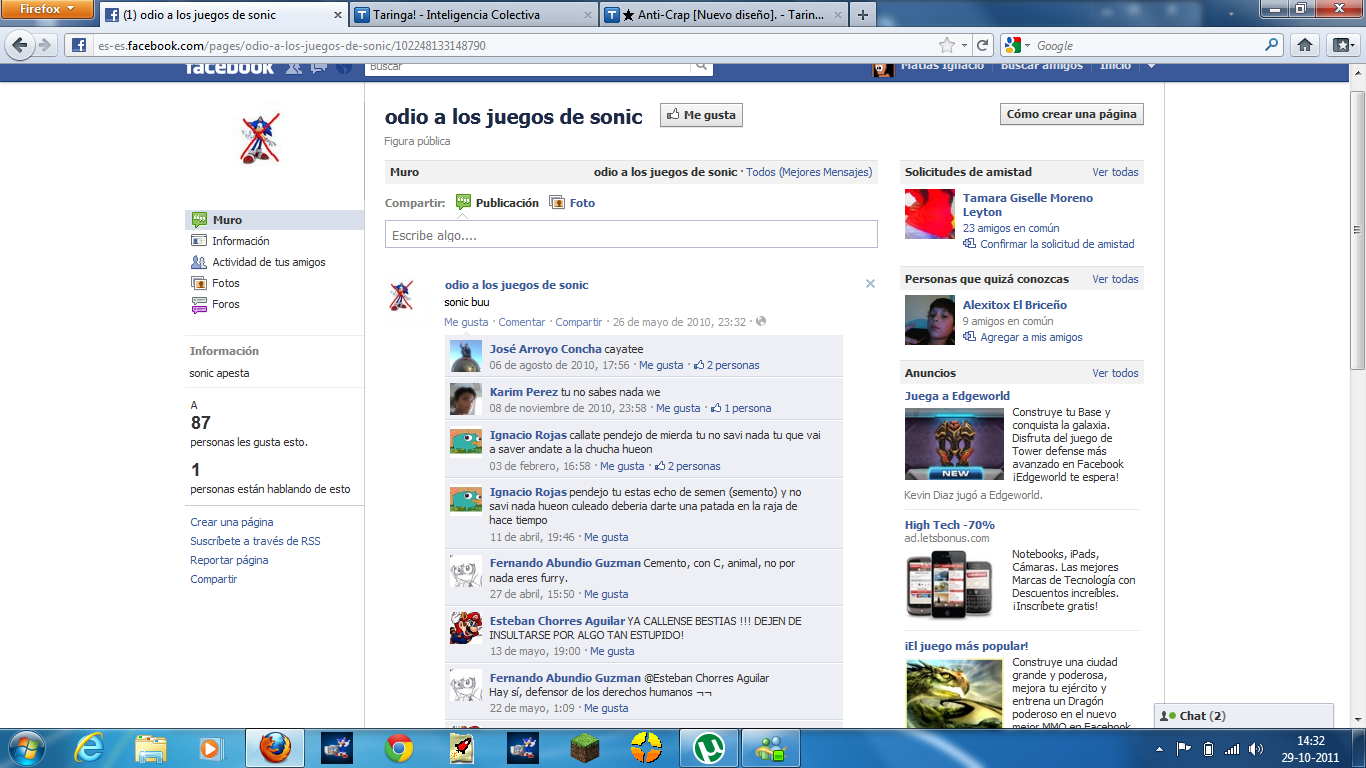Click 'Ver todas' next to Solicitudes de amistad

(x=1115, y=172)
